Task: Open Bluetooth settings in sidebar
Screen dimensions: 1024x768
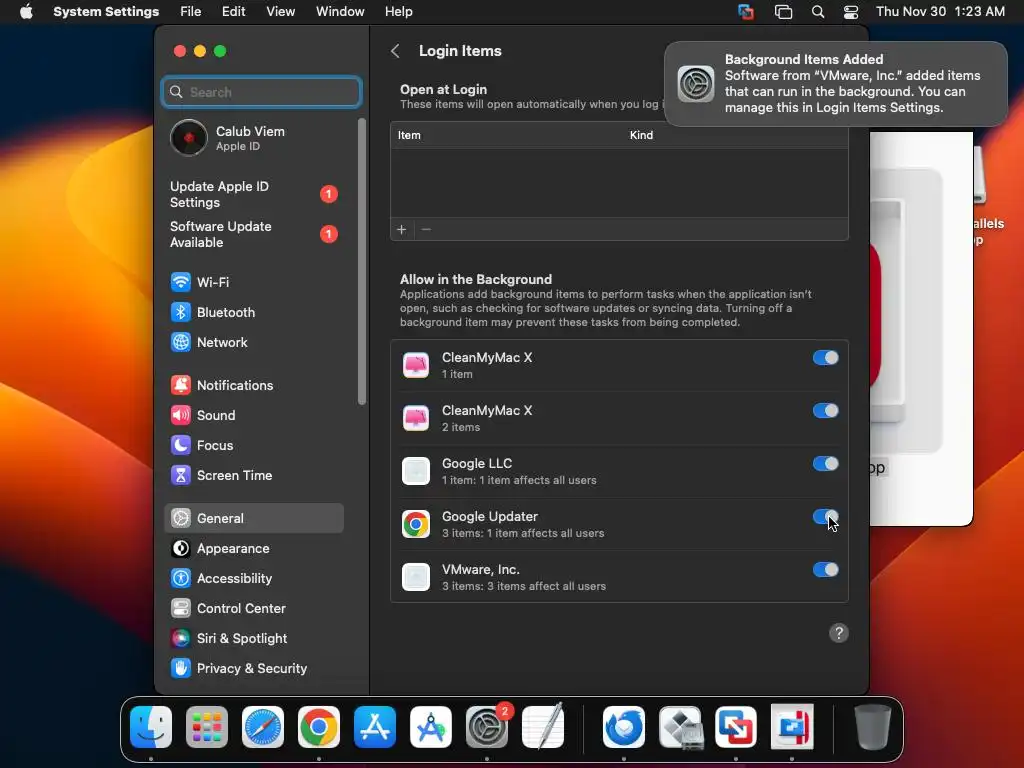Action: pos(253,312)
